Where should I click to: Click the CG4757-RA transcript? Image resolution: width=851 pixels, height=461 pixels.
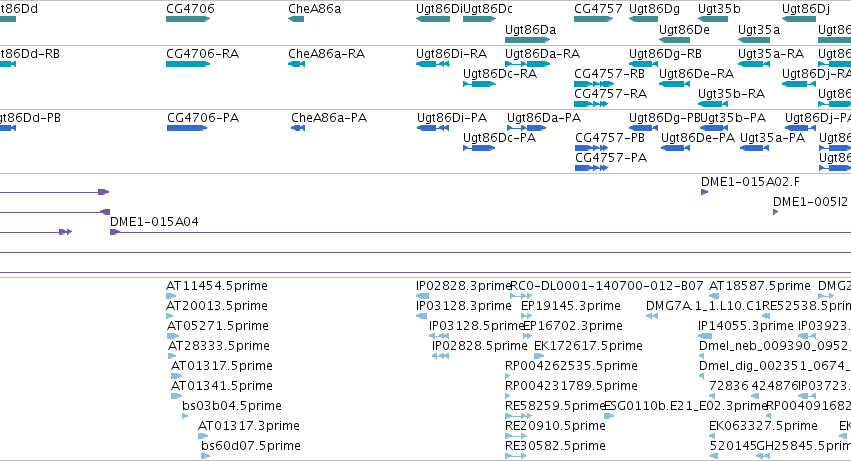coord(590,104)
